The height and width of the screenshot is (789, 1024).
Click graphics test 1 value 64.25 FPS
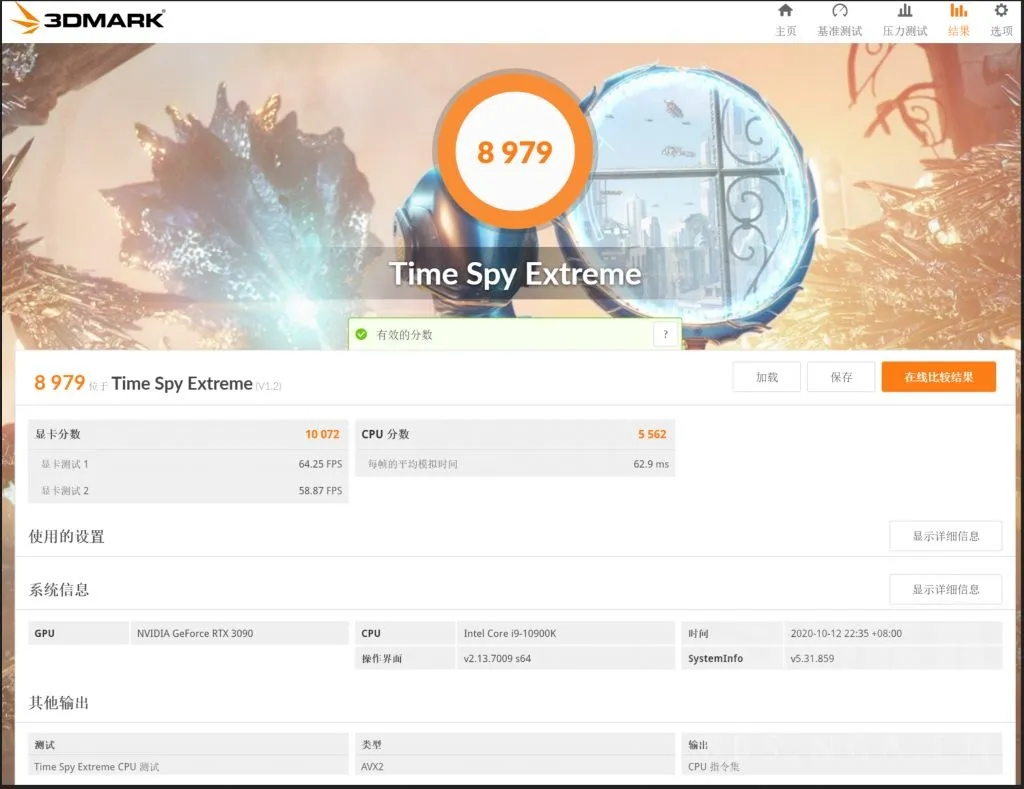(x=320, y=464)
